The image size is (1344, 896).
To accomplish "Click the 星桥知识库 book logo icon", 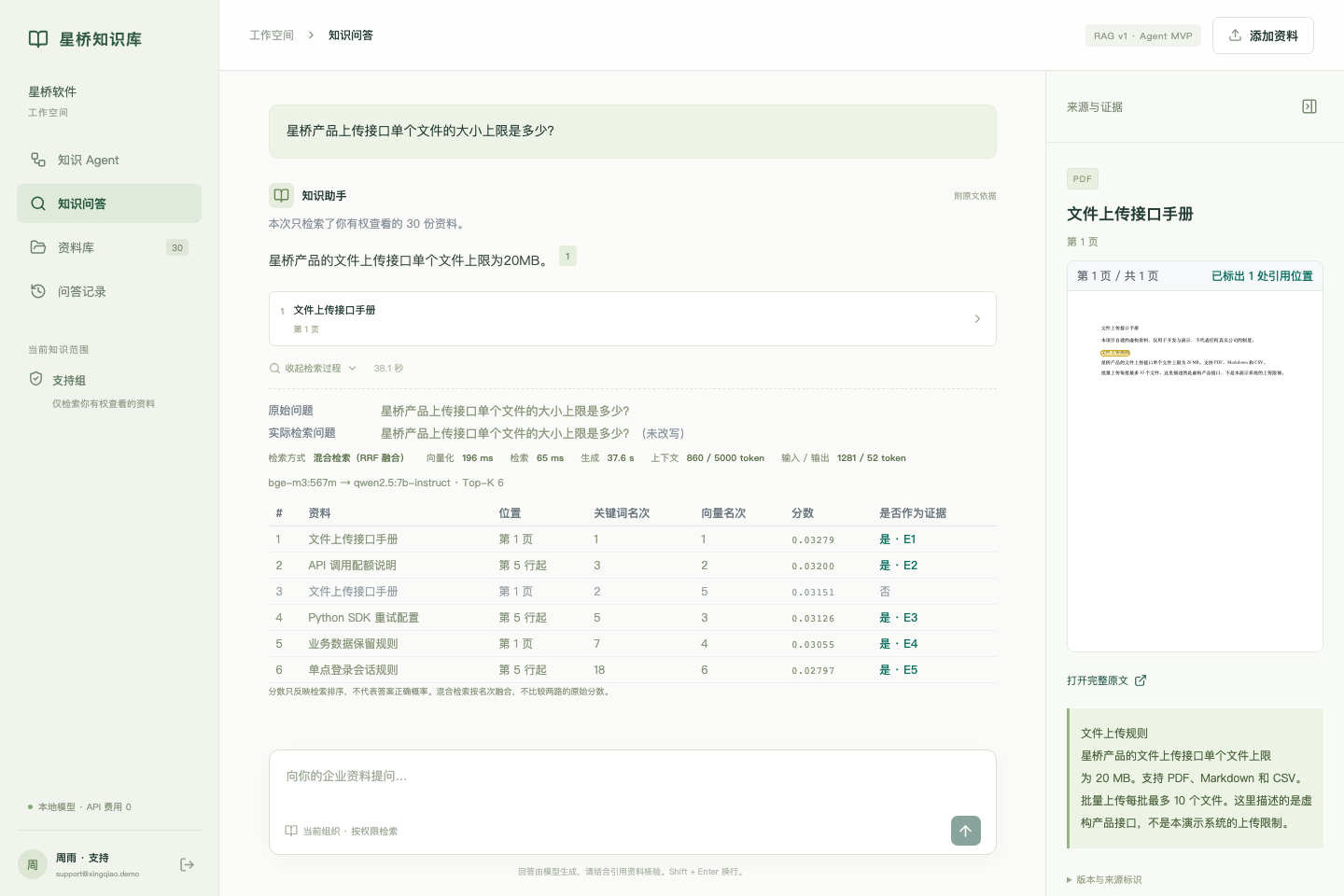I will [x=38, y=38].
